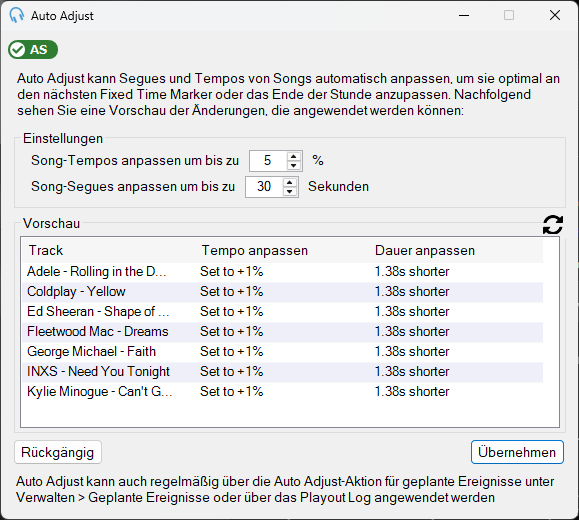Minimize the Auto Adjust window
Viewport: 579px width, 520px height.
[x=464, y=15]
